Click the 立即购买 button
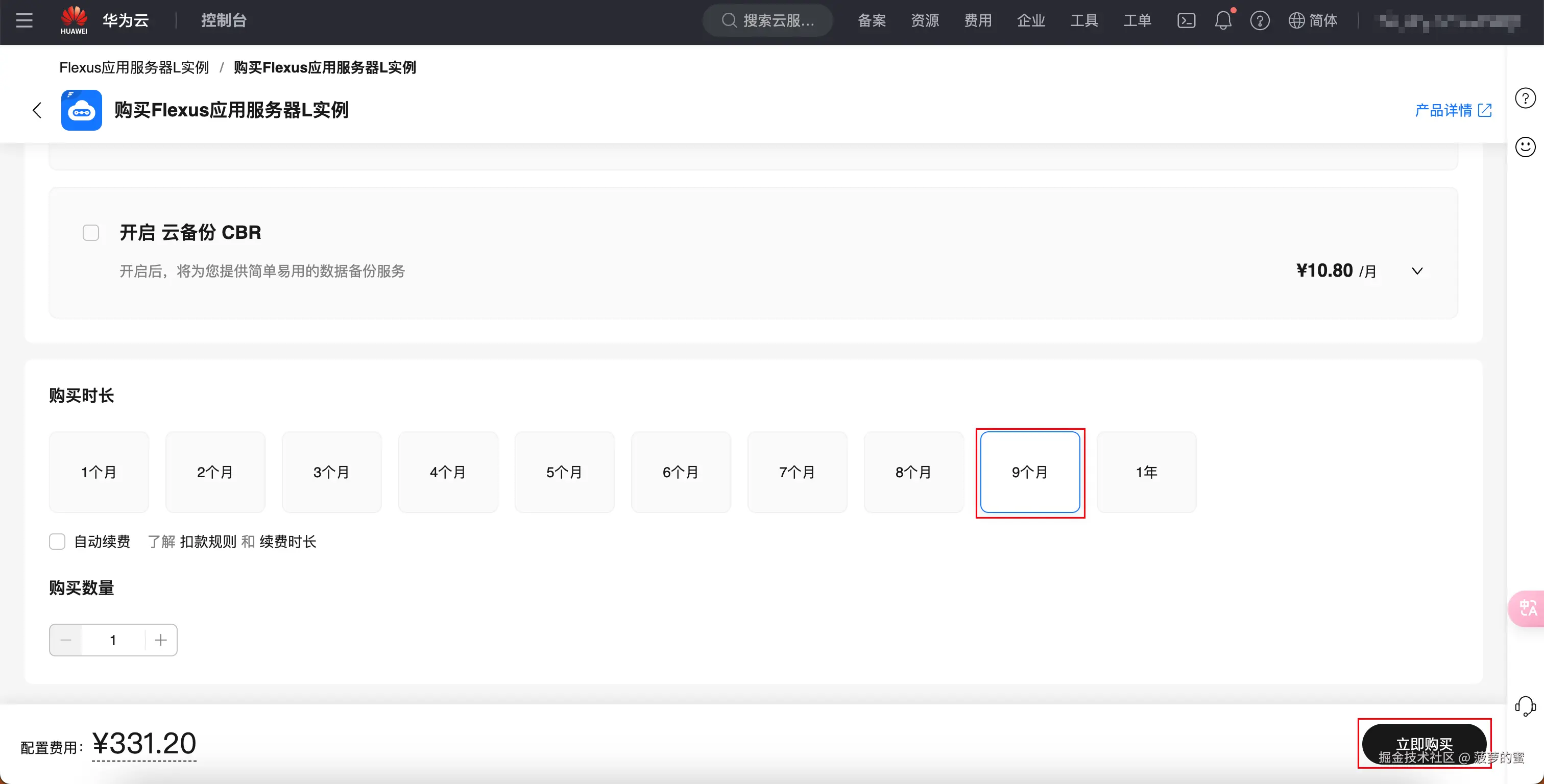This screenshot has width=1544, height=784. pos(1424,744)
